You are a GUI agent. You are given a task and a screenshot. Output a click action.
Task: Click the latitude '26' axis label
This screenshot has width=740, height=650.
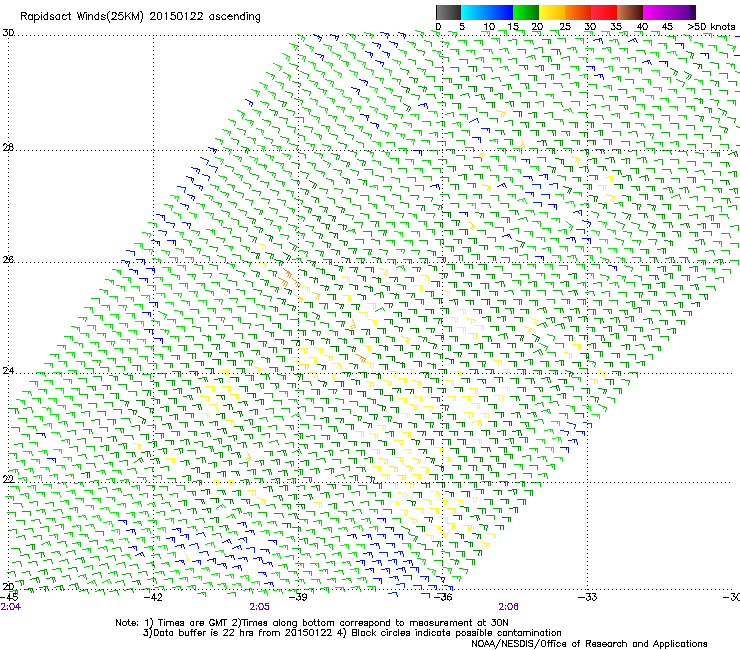click(x=8, y=259)
